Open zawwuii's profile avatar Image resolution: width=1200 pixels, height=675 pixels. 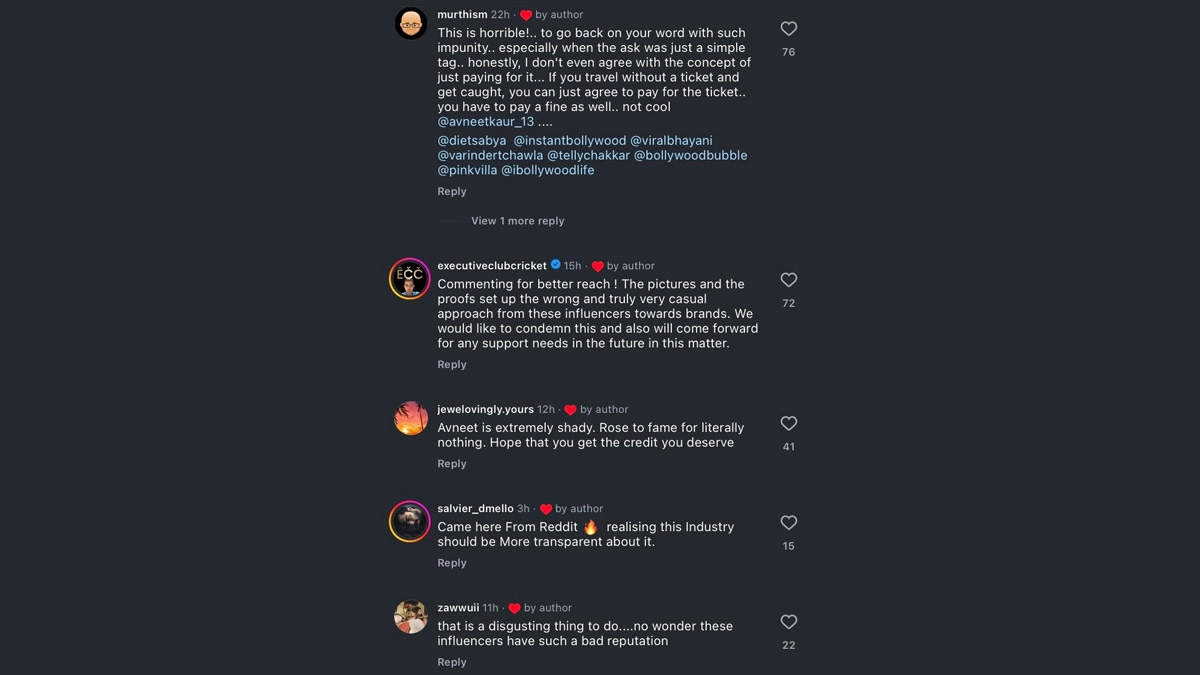pyautogui.click(x=410, y=617)
